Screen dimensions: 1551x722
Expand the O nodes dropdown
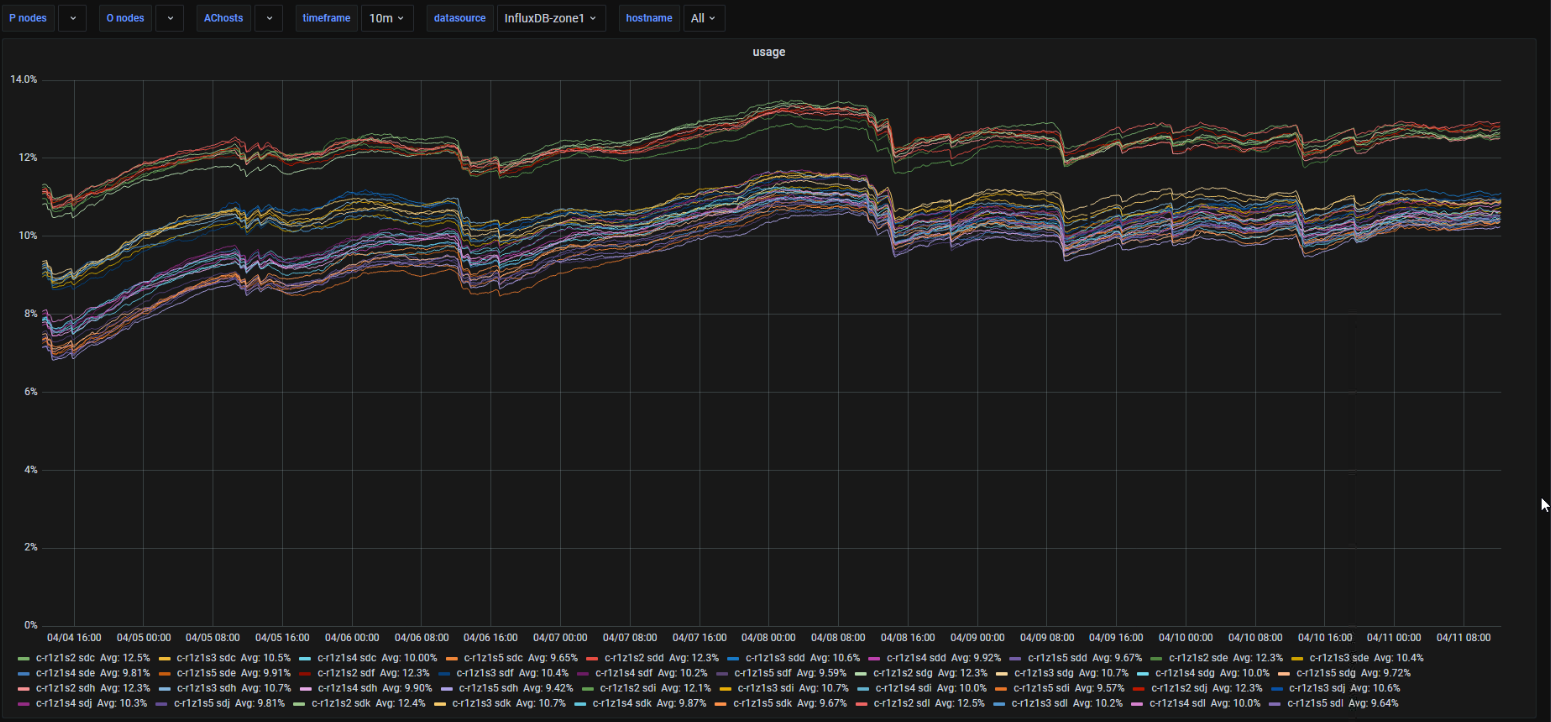click(x=169, y=18)
